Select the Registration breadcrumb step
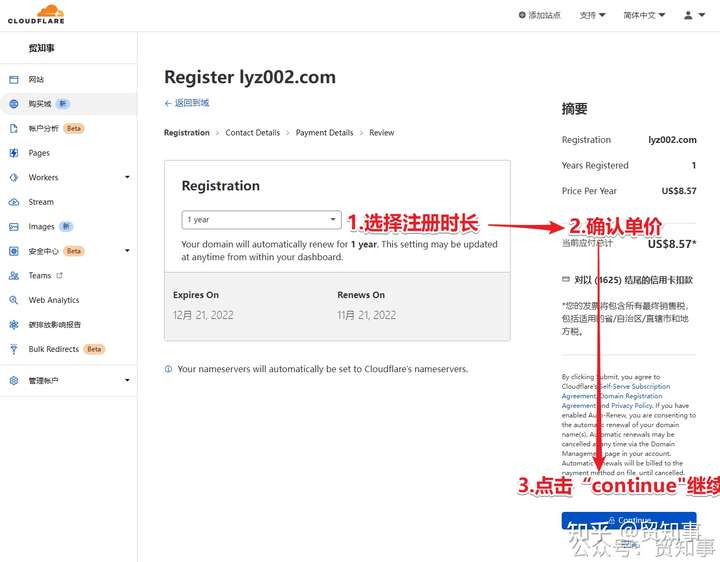720x562 pixels. tap(186, 133)
